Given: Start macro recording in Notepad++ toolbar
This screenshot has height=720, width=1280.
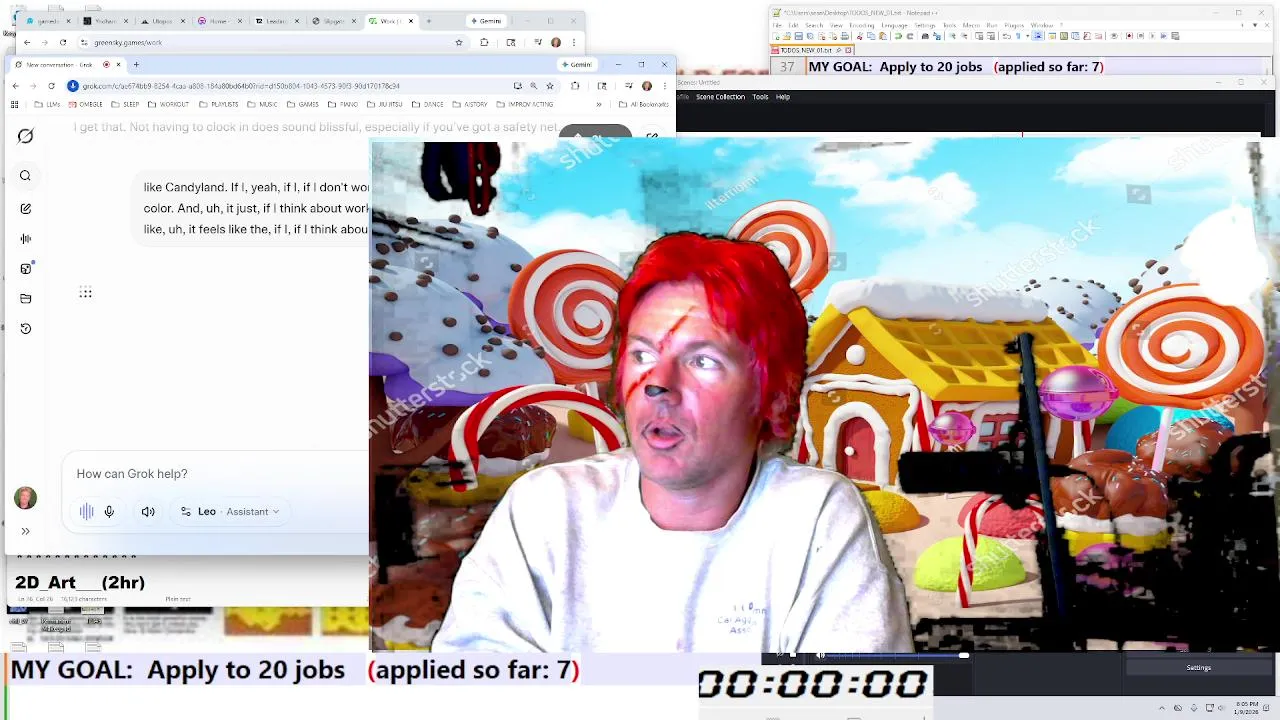Looking at the screenshot, I should (1129, 36).
